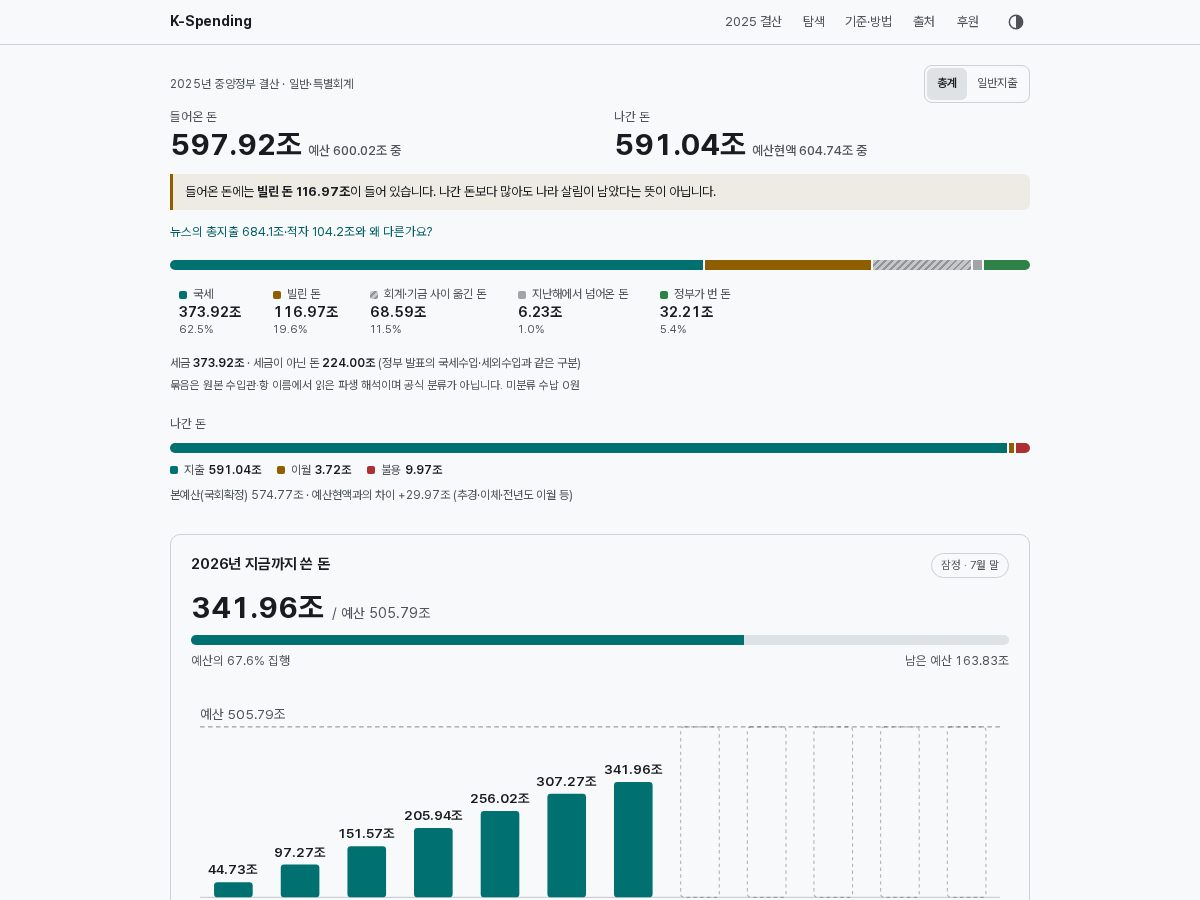Click the brown 빌린 돈 bar segment

click(x=788, y=265)
